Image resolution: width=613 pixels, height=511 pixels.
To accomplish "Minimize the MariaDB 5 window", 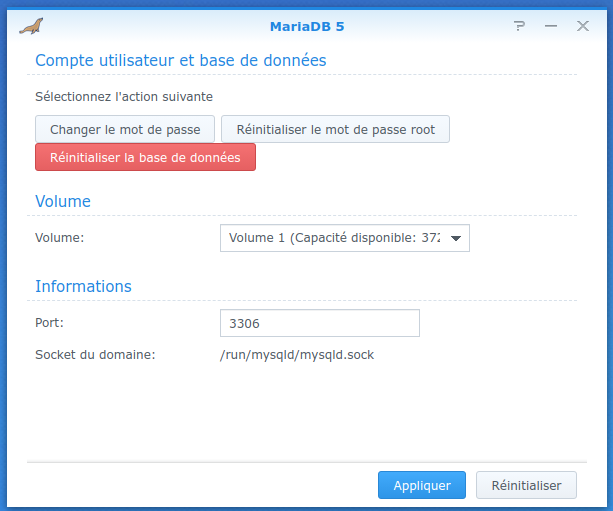I will click(x=551, y=26).
